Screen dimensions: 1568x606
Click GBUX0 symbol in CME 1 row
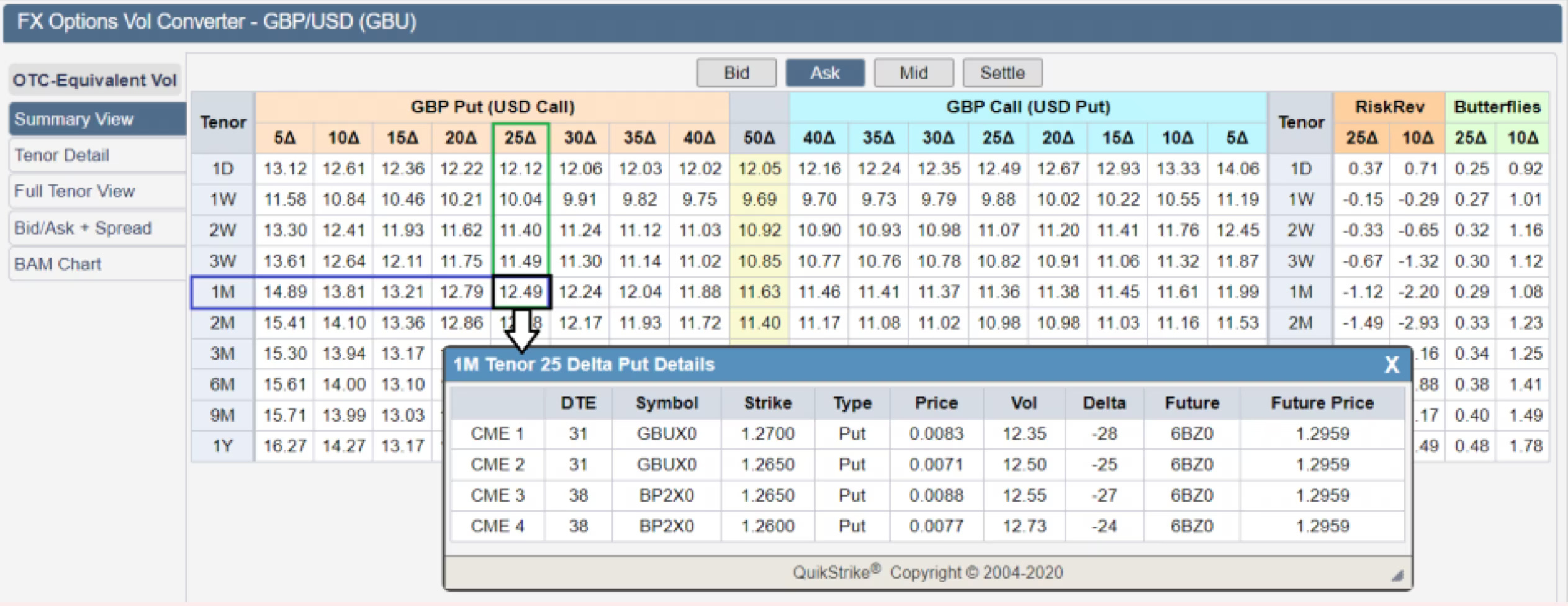[x=667, y=433]
